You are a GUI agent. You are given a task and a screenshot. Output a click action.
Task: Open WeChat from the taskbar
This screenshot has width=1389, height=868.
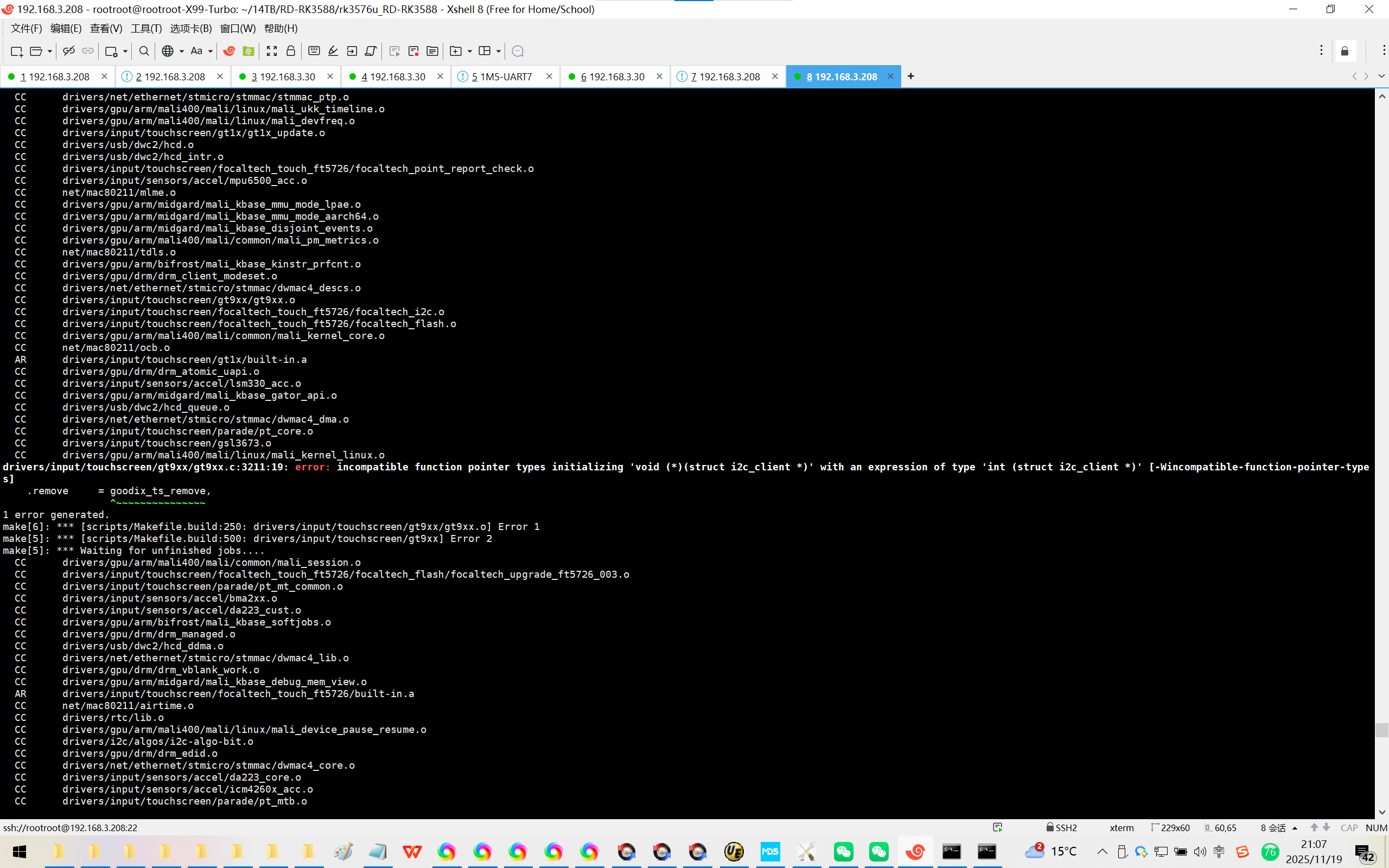(843, 851)
